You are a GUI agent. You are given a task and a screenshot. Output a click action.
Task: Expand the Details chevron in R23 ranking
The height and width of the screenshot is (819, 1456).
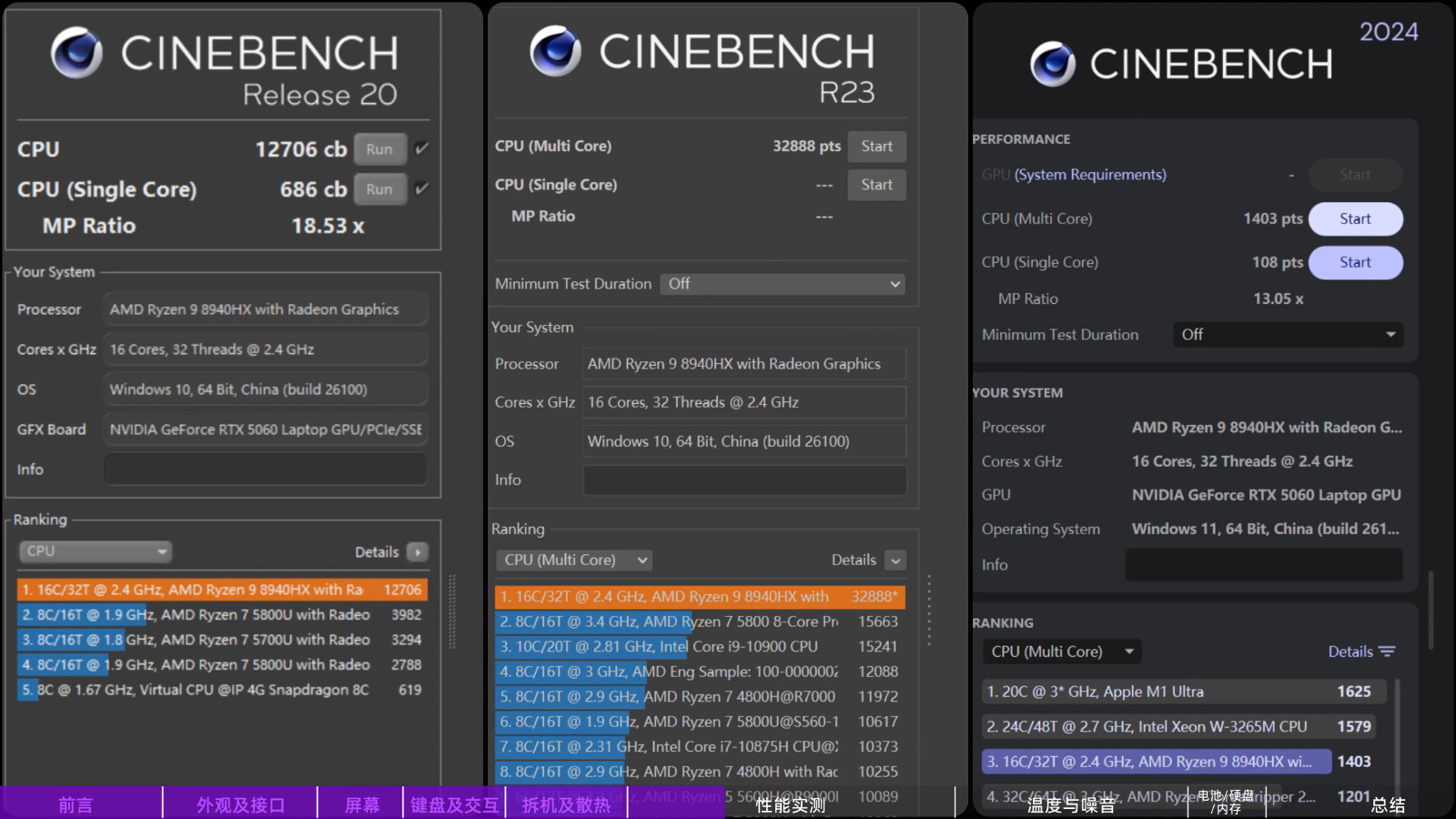(895, 561)
